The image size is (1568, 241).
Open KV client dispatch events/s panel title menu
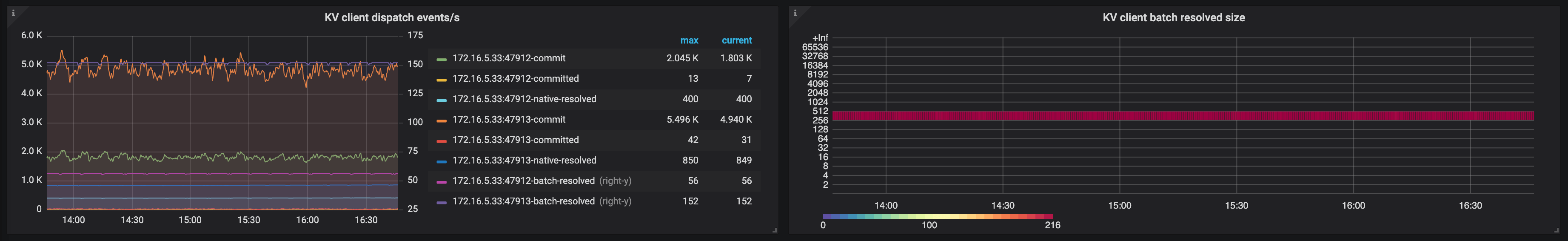(392, 17)
